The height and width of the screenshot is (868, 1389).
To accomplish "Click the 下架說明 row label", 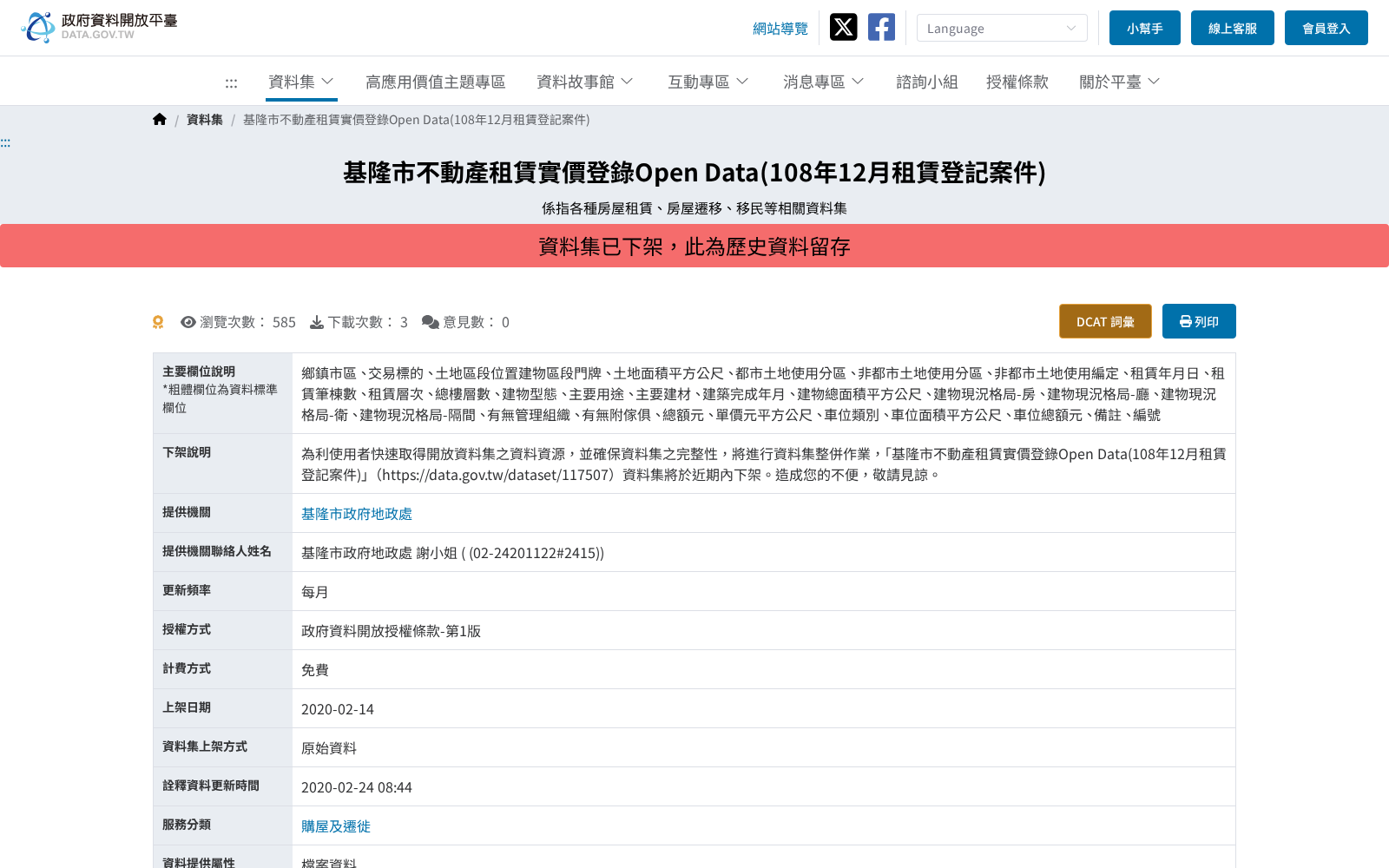I will pos(187,452).
